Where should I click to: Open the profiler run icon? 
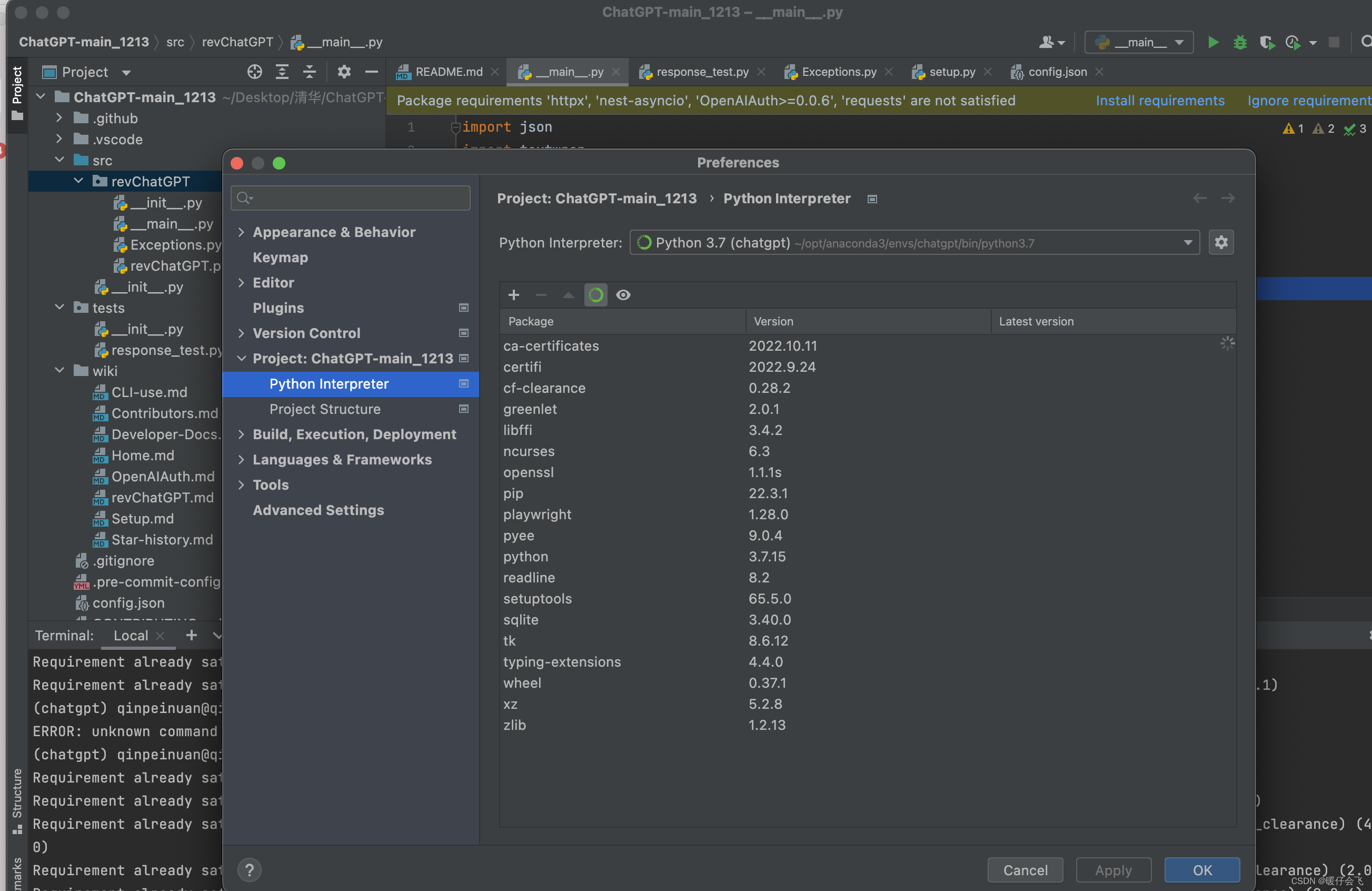[1293, 42]
